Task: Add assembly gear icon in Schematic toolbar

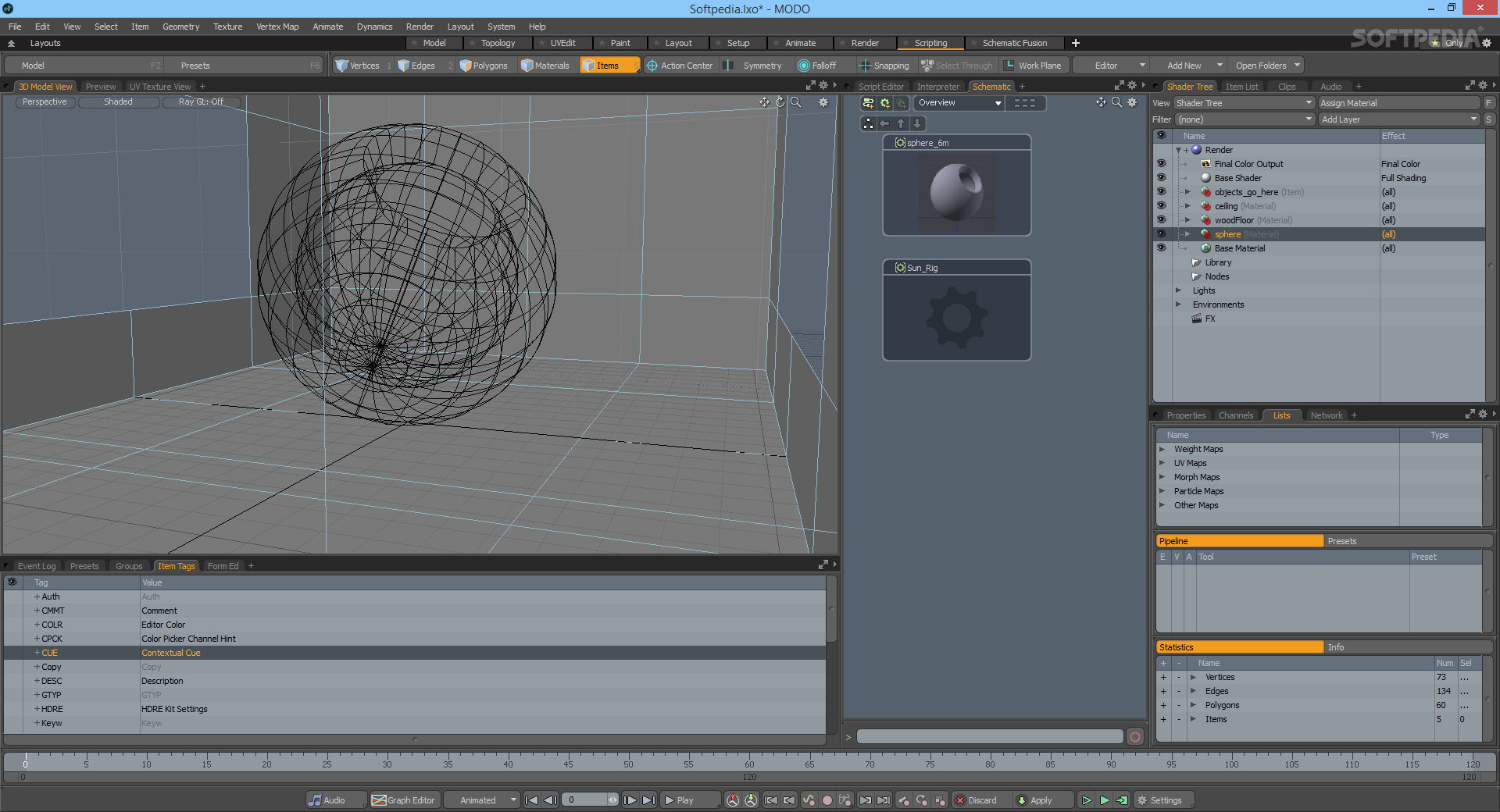Action: point(885,103)
